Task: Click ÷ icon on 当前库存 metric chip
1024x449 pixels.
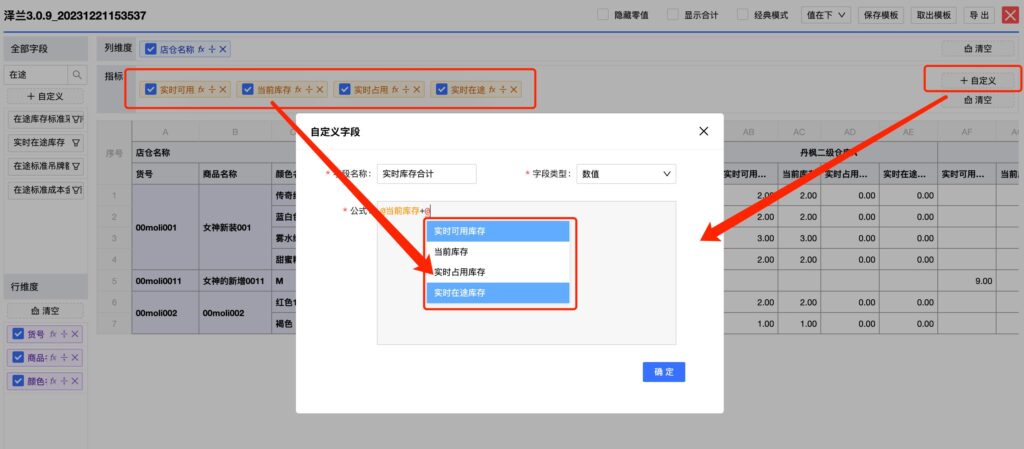Action: click(308, 89)
